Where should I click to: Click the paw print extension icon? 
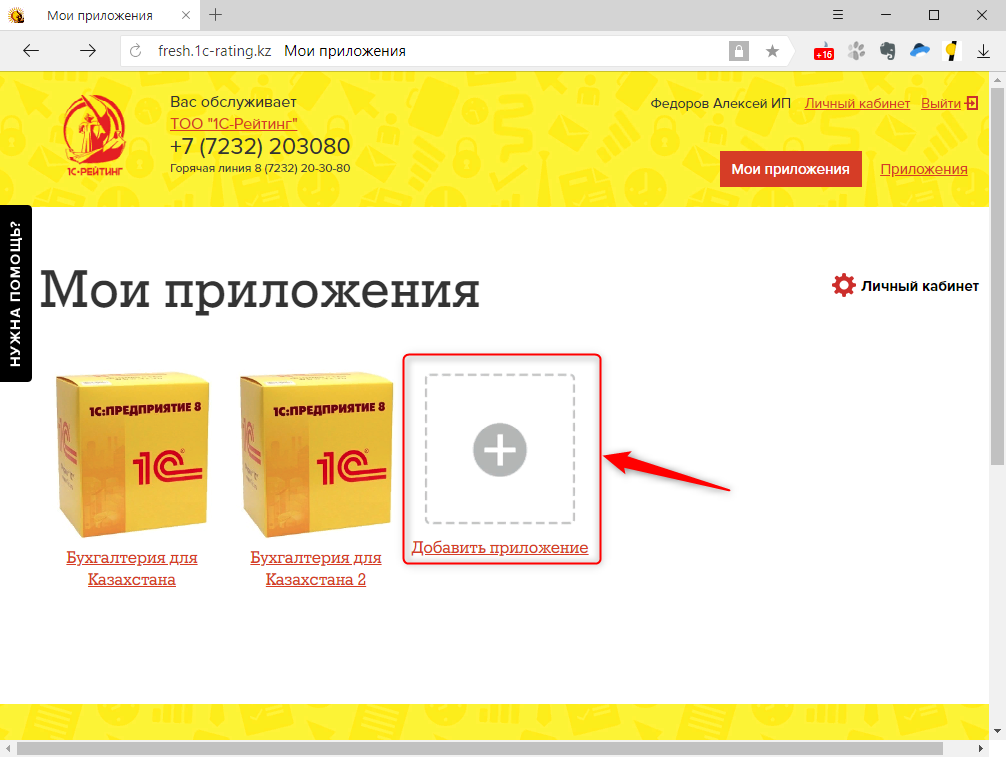[856, 51]
